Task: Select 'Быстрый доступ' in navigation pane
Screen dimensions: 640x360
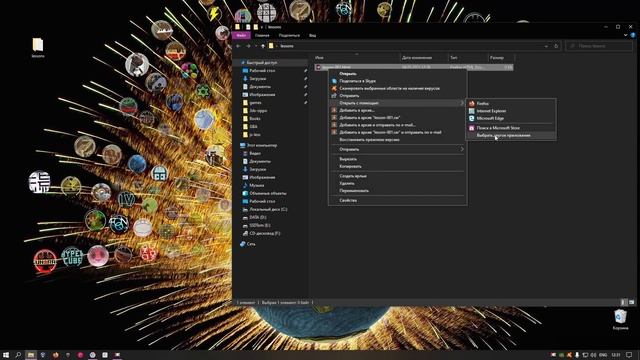Action: pyautogui.click(x=262, y=63)
